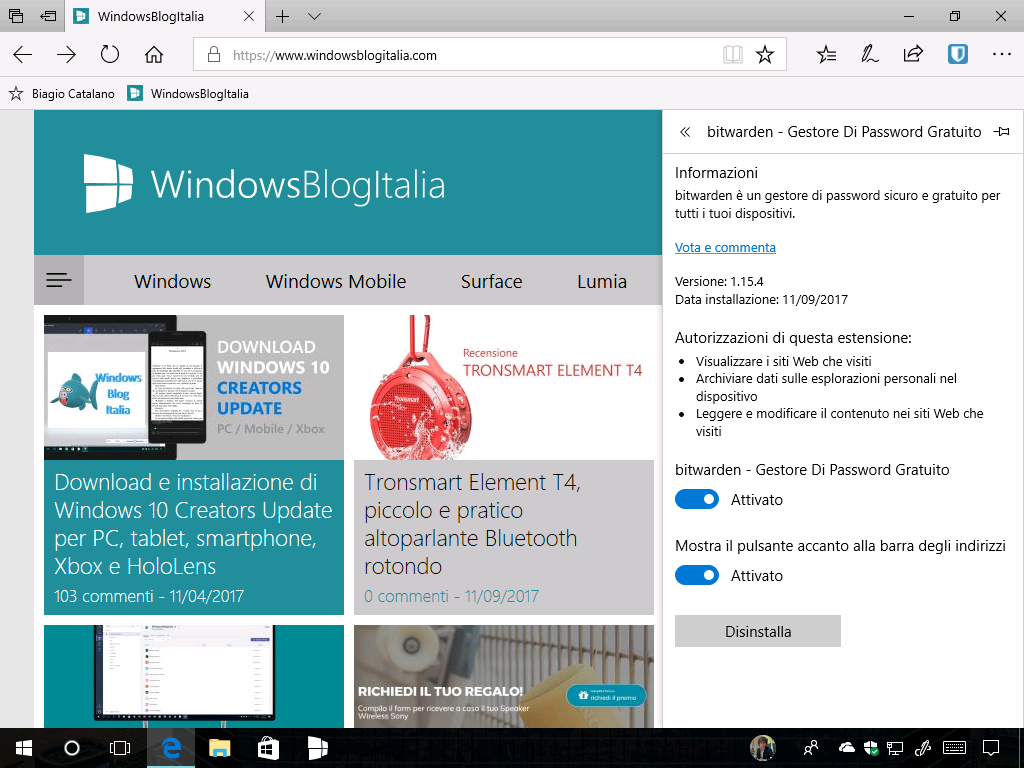Open the bitwarden extension button
The height and width of the screenshot is (768, 1024).
click(x=957, y=54)
